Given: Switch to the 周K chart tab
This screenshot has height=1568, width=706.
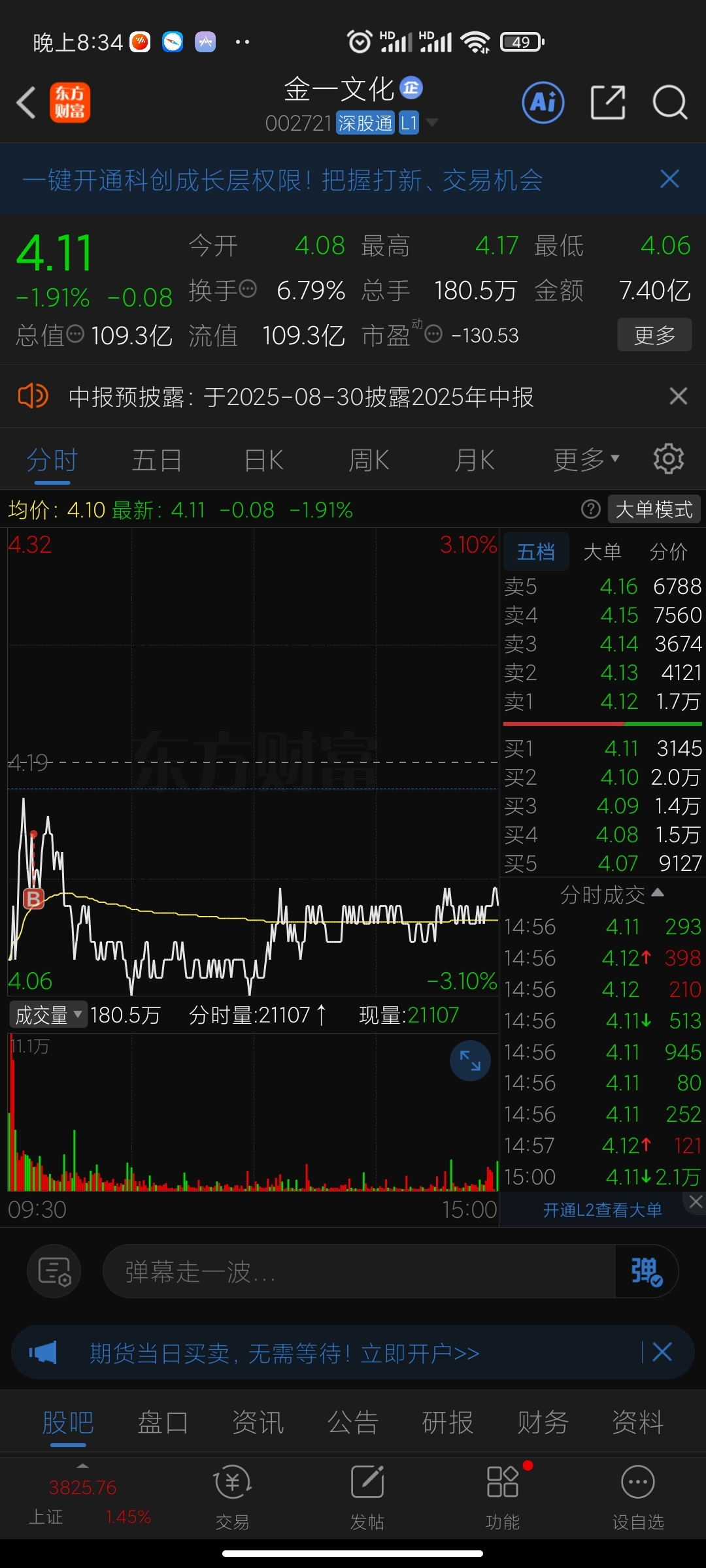Looking at the screenshot, I should 369,461.
